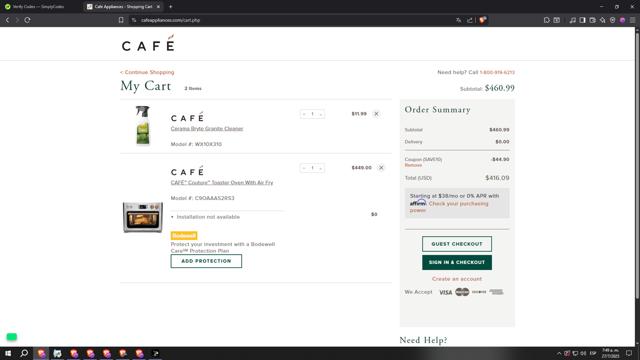Open the Couture Toaster Oven With Air Fry link

[222, 182]
